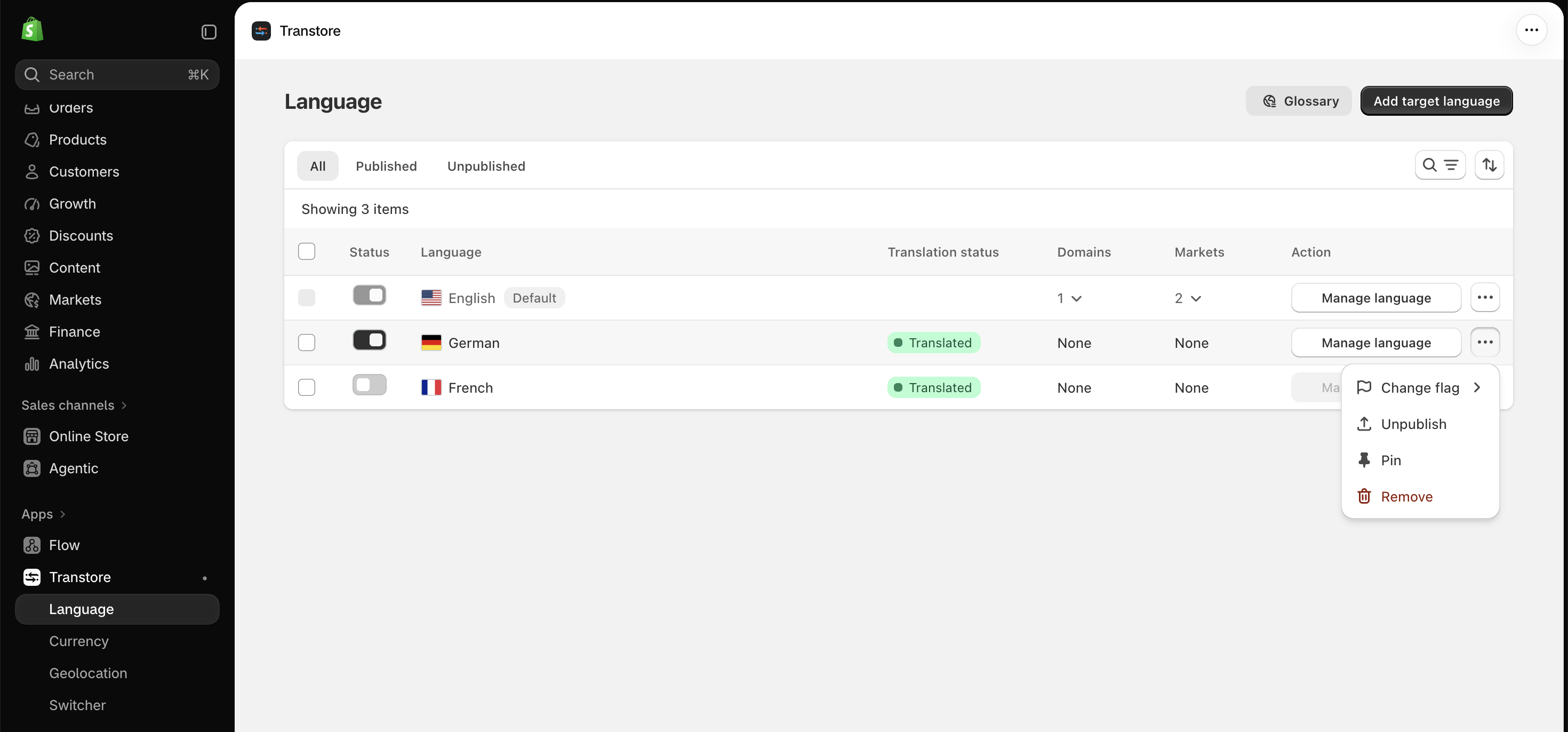Screen dimensions: 1568x732
Task: Open the Flow app
Action: (117, 545)
